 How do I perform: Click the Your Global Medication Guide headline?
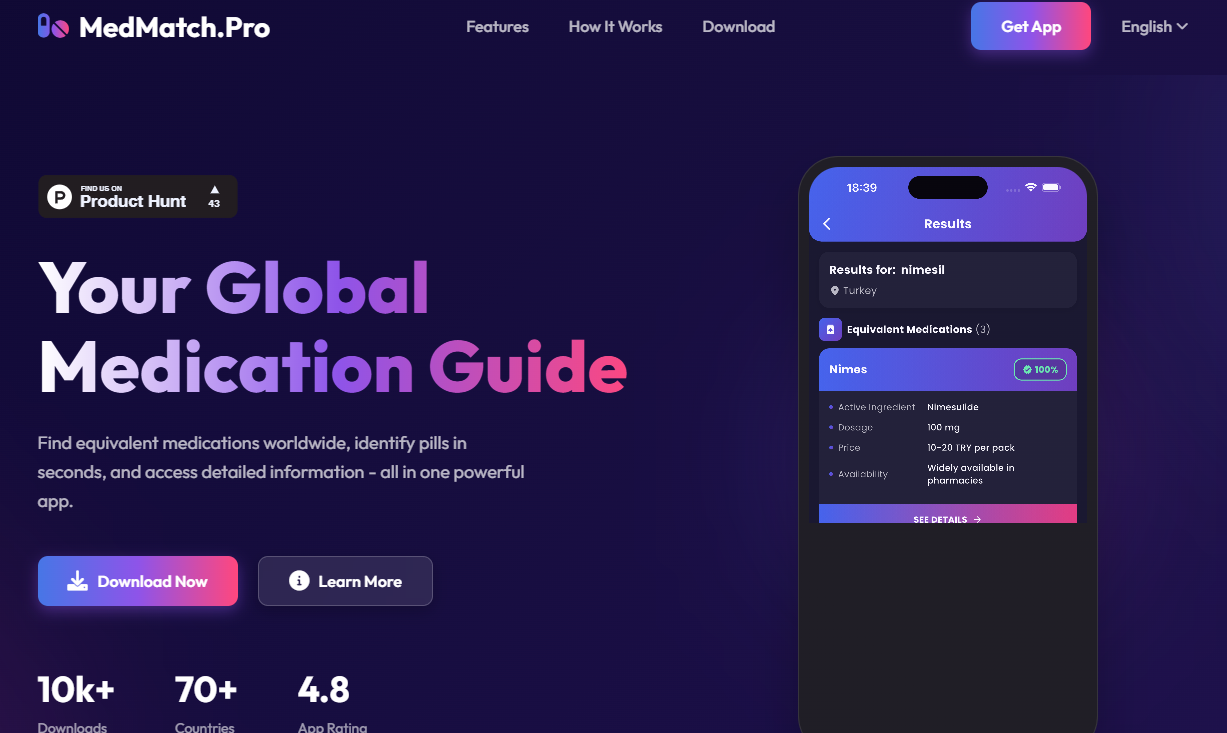[x=332, y=328]
